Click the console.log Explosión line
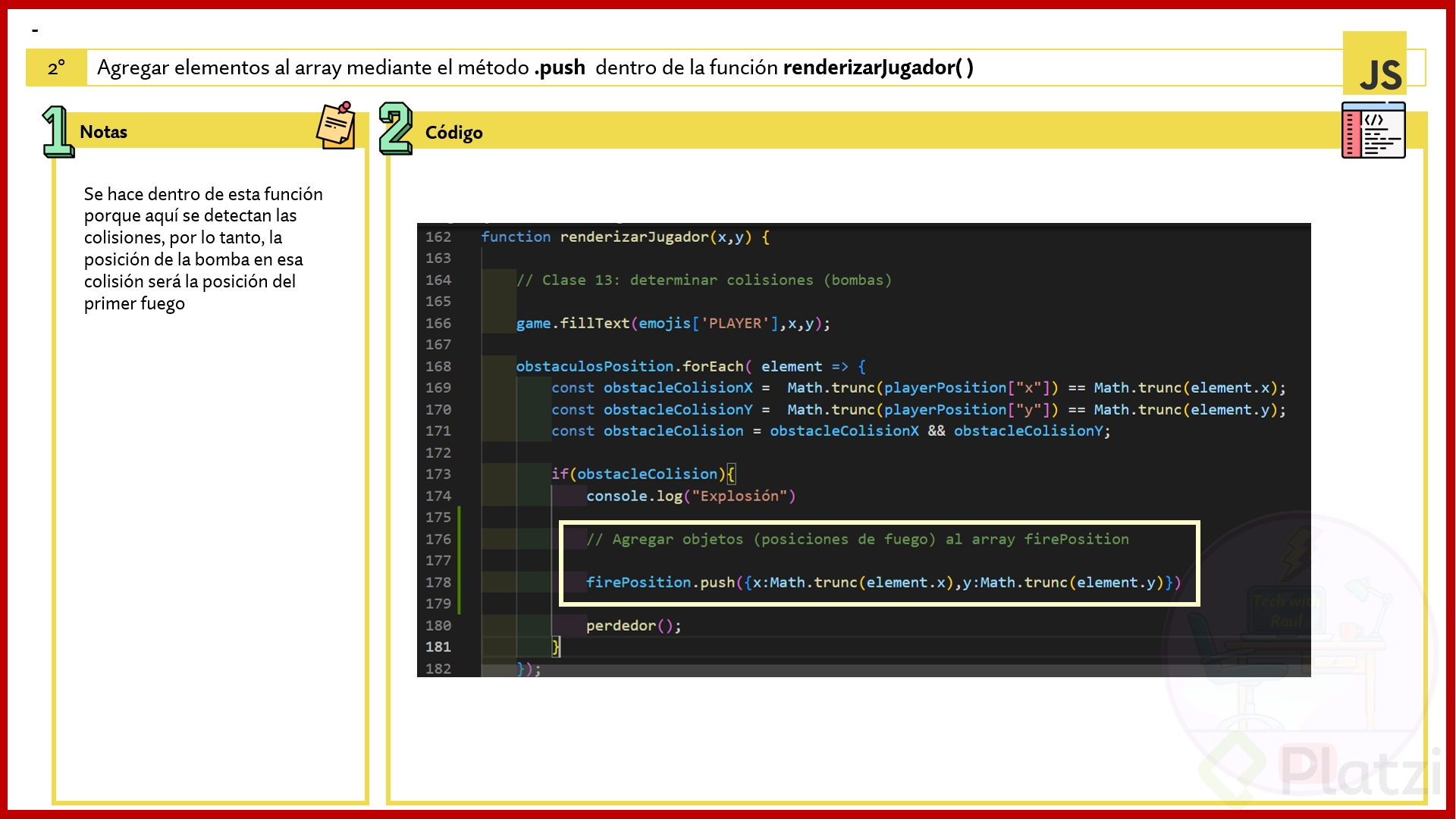Screen dimensions: 1456x819 point(691,496)
